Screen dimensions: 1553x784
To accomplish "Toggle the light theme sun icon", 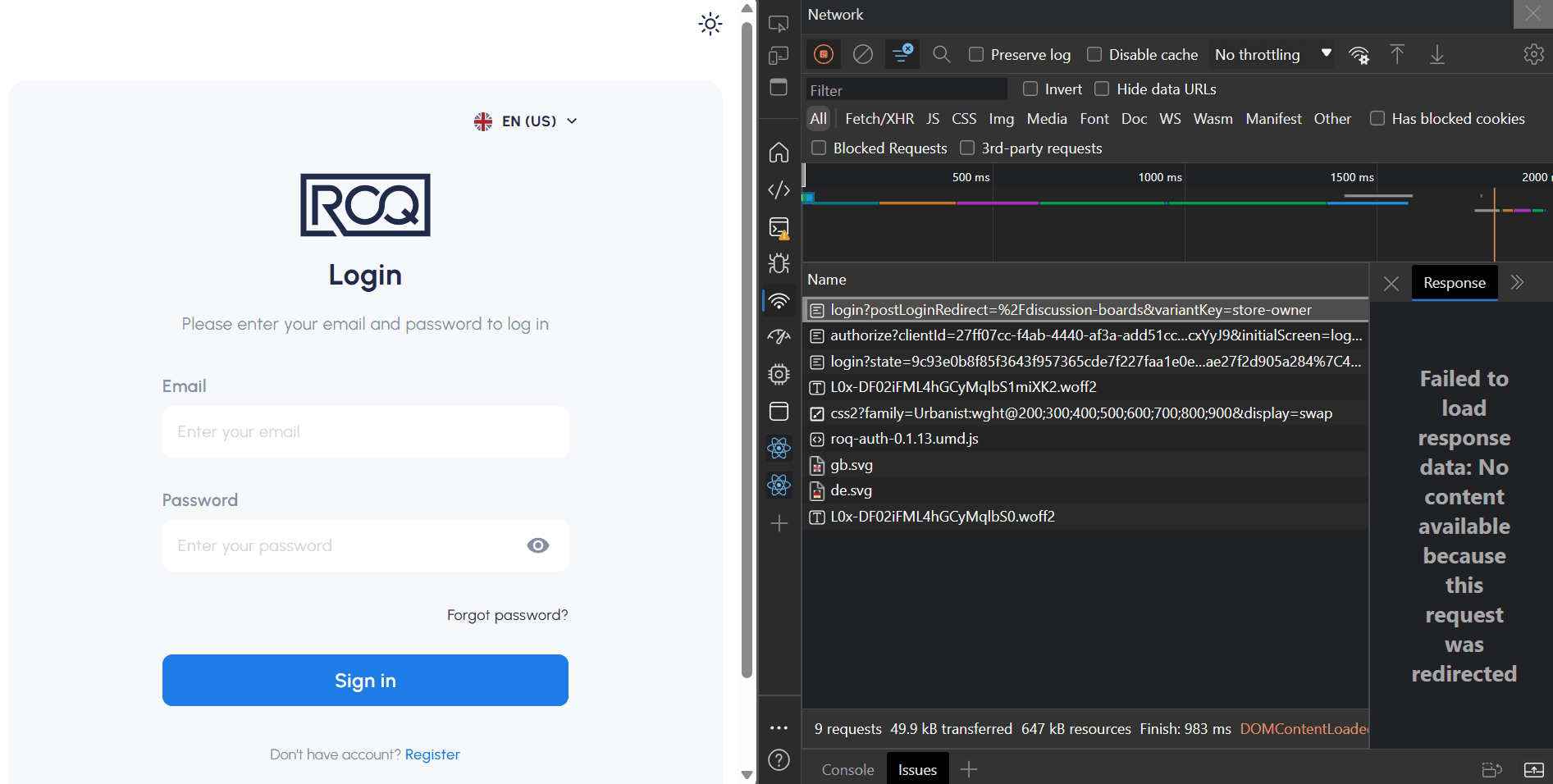I will point(710,24).
